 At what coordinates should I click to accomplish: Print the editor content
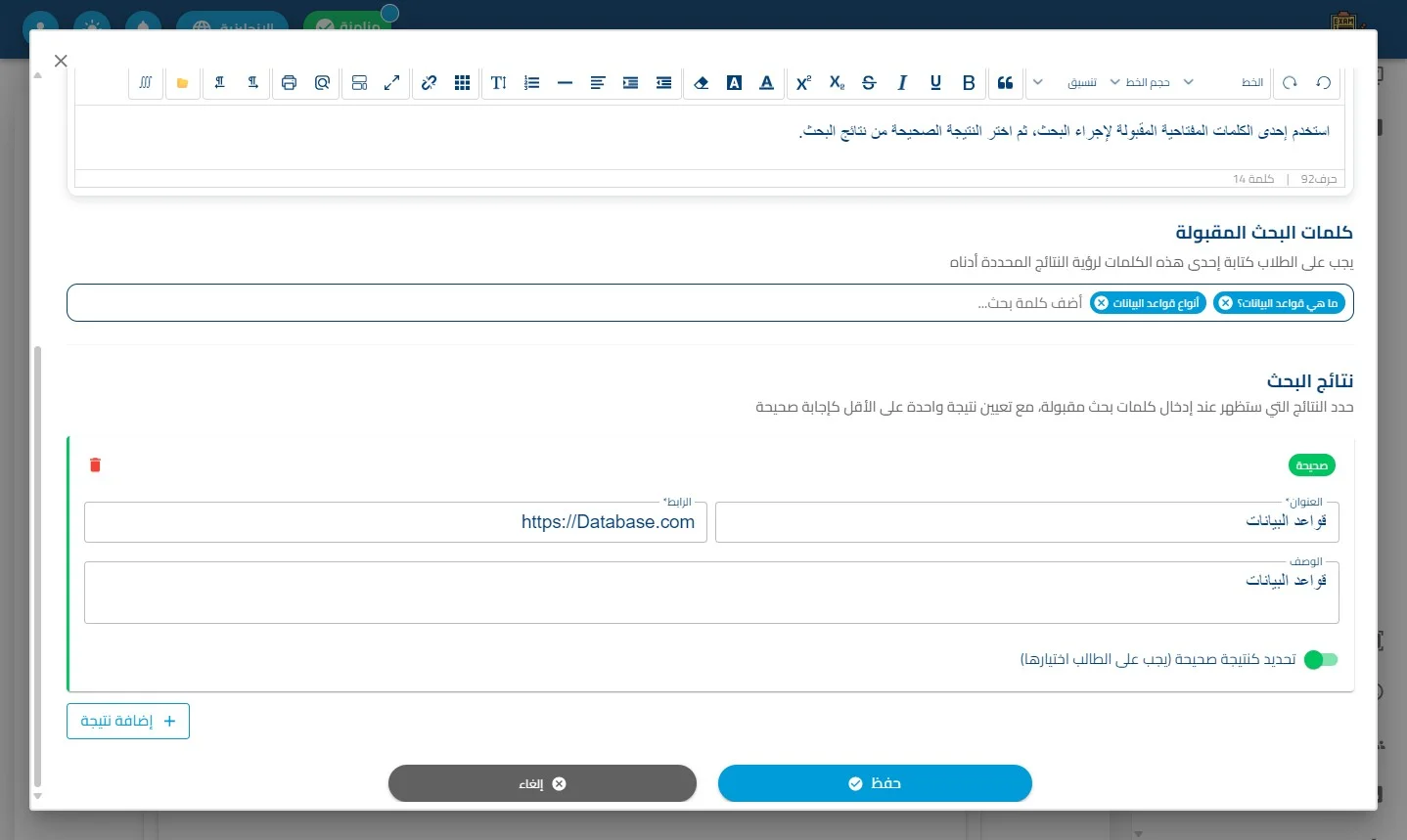289,83
